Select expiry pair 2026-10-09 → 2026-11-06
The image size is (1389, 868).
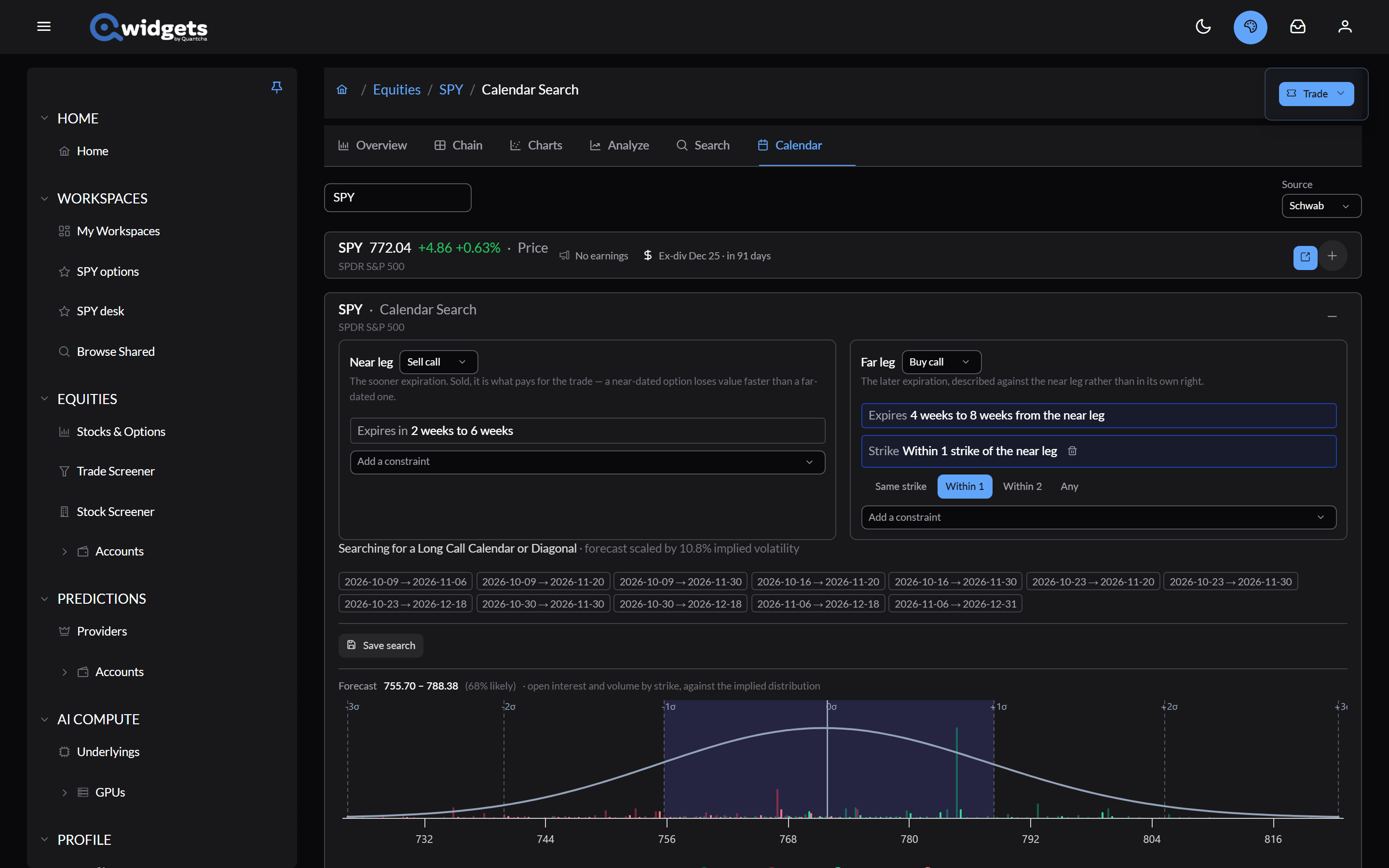click(x=406, y=582)
